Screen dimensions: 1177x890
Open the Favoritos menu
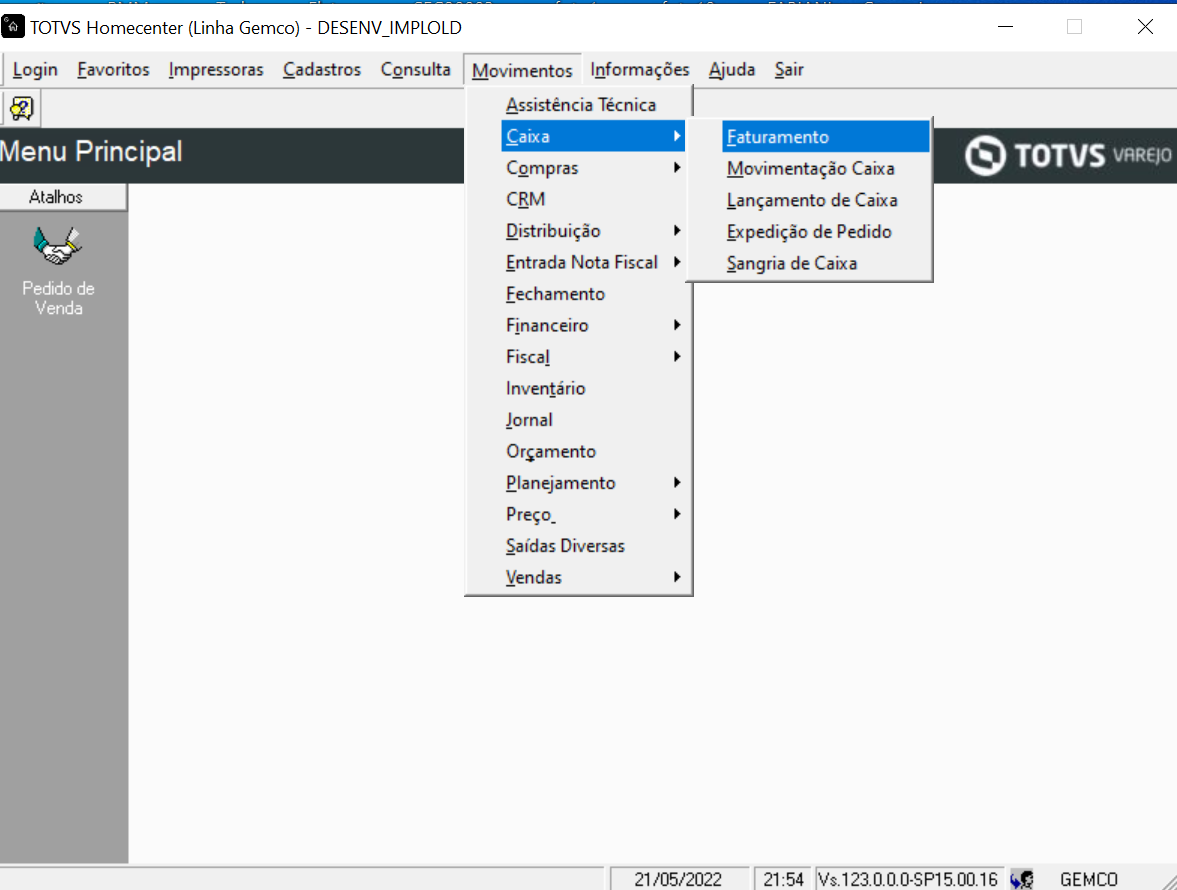[x=113, y=70]
